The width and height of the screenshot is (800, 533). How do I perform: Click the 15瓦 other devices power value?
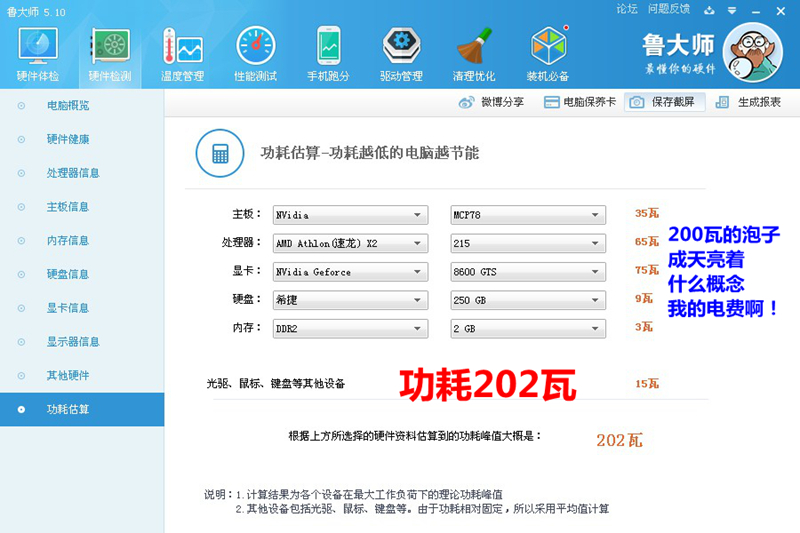(647, 384)
